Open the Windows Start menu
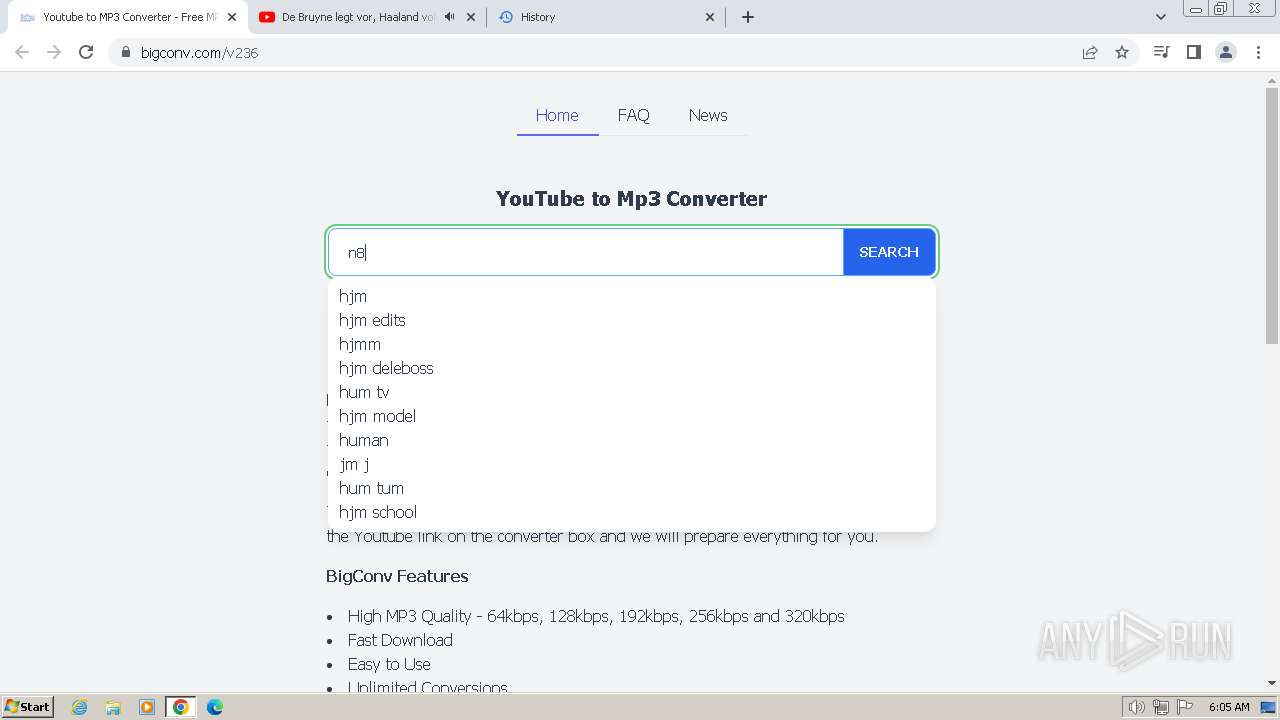1280x720 pixels. point(28,707)
